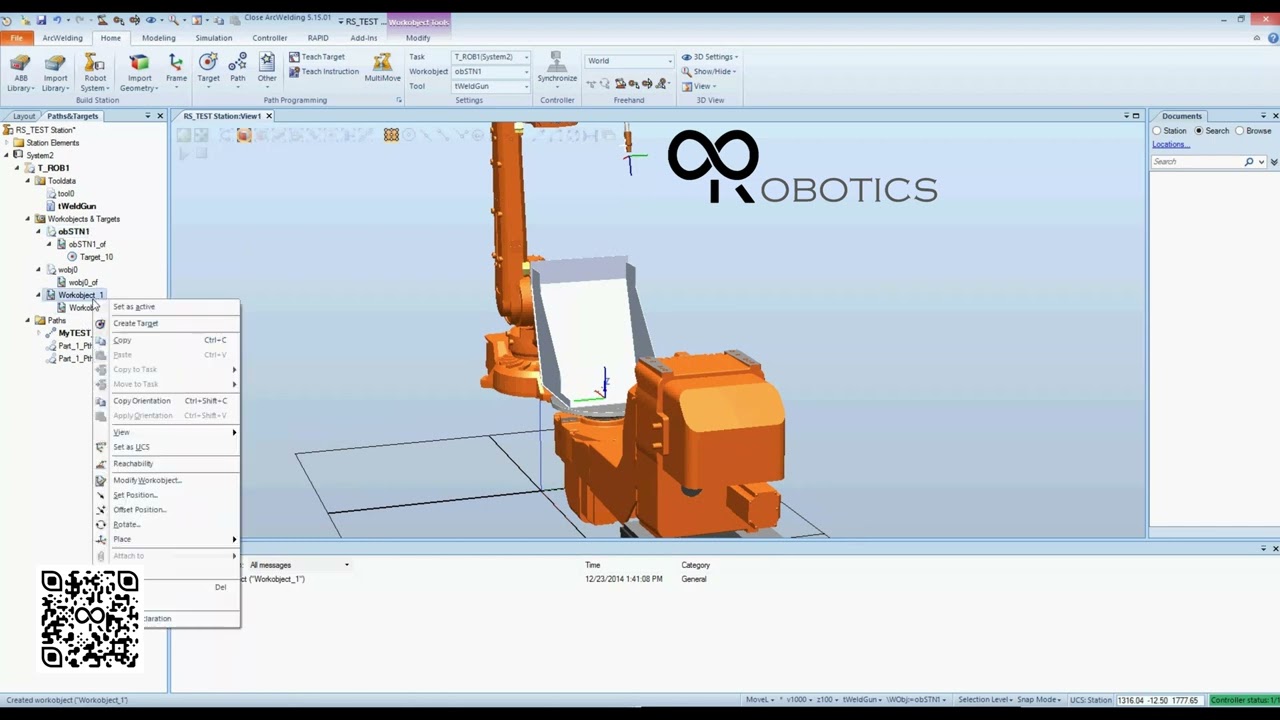Image resolution: width=1280 pixels, height=720 pixels.
Task: Collapse the Workobject_1 tree node
Action: click(x=39, y=295)
